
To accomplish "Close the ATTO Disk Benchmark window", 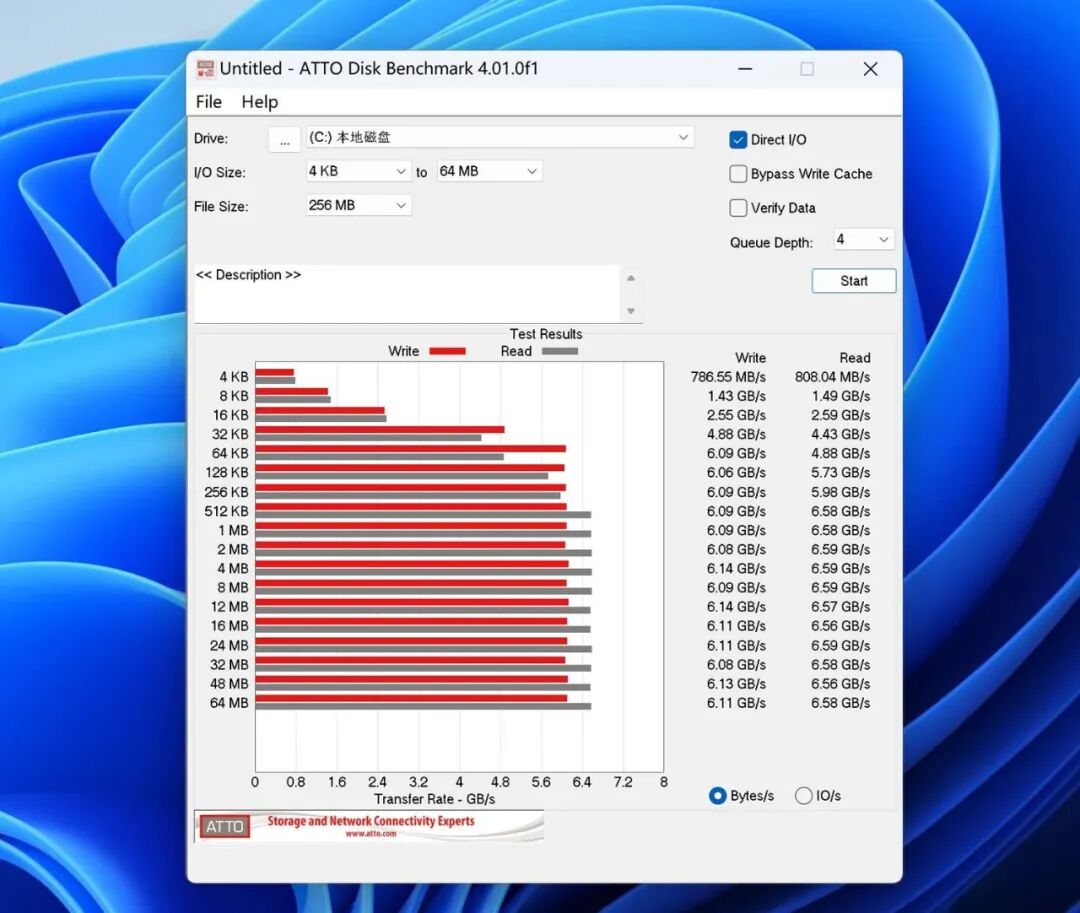I will 871,69.
